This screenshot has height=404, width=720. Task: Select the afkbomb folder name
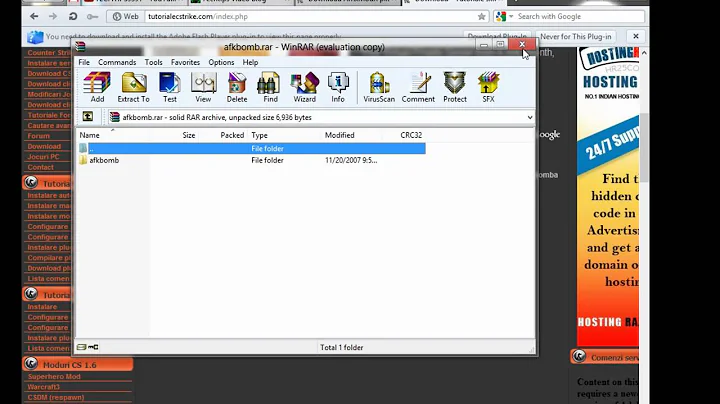coord(104,160)
